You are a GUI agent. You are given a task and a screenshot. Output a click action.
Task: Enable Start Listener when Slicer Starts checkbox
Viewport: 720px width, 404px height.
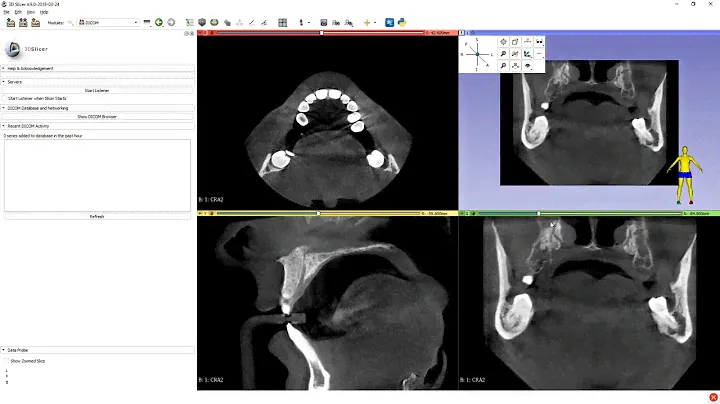tap(5, 99)
